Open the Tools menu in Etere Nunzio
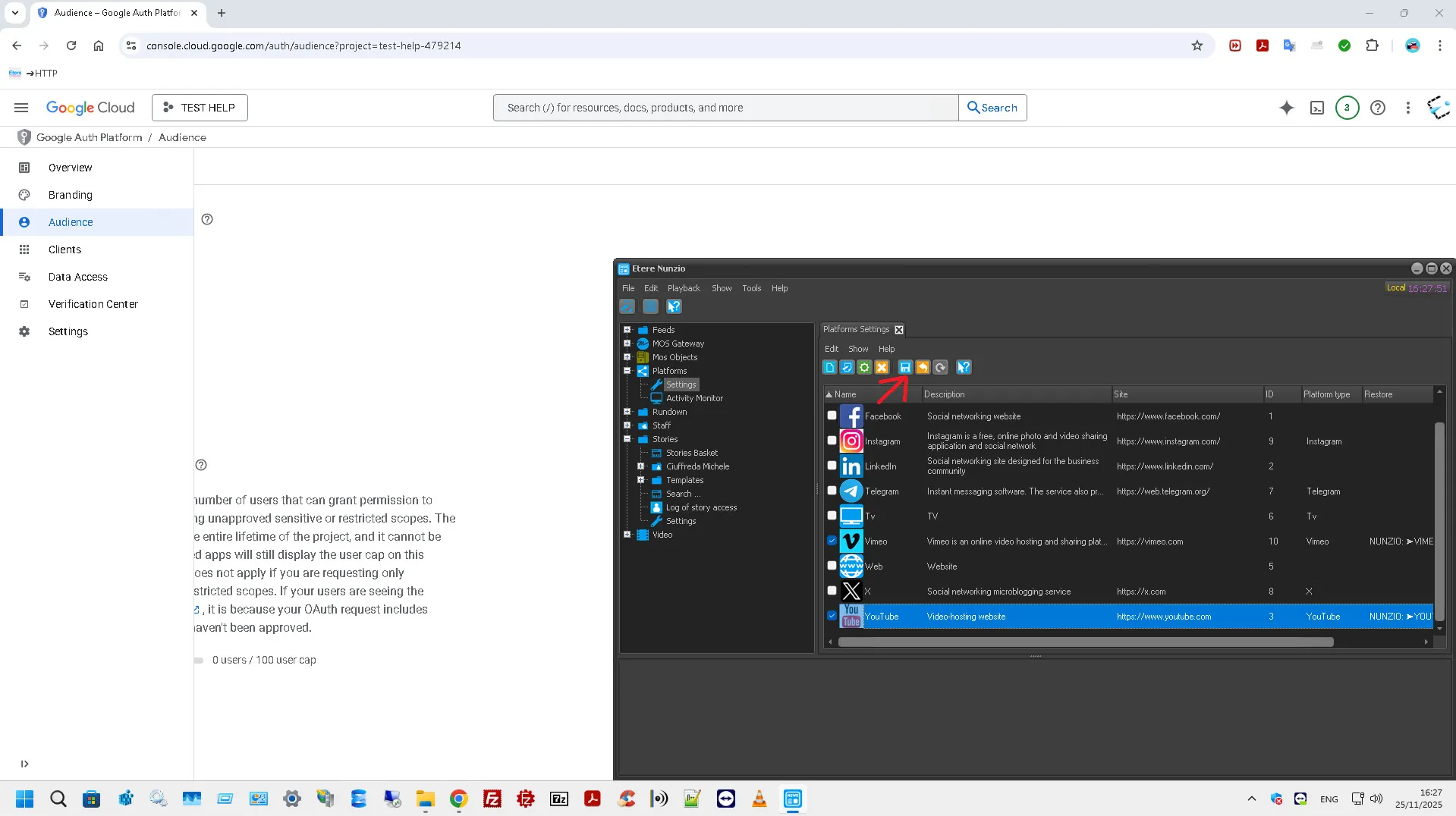This screenshot has width=1456, height=816. pos(751,288)
